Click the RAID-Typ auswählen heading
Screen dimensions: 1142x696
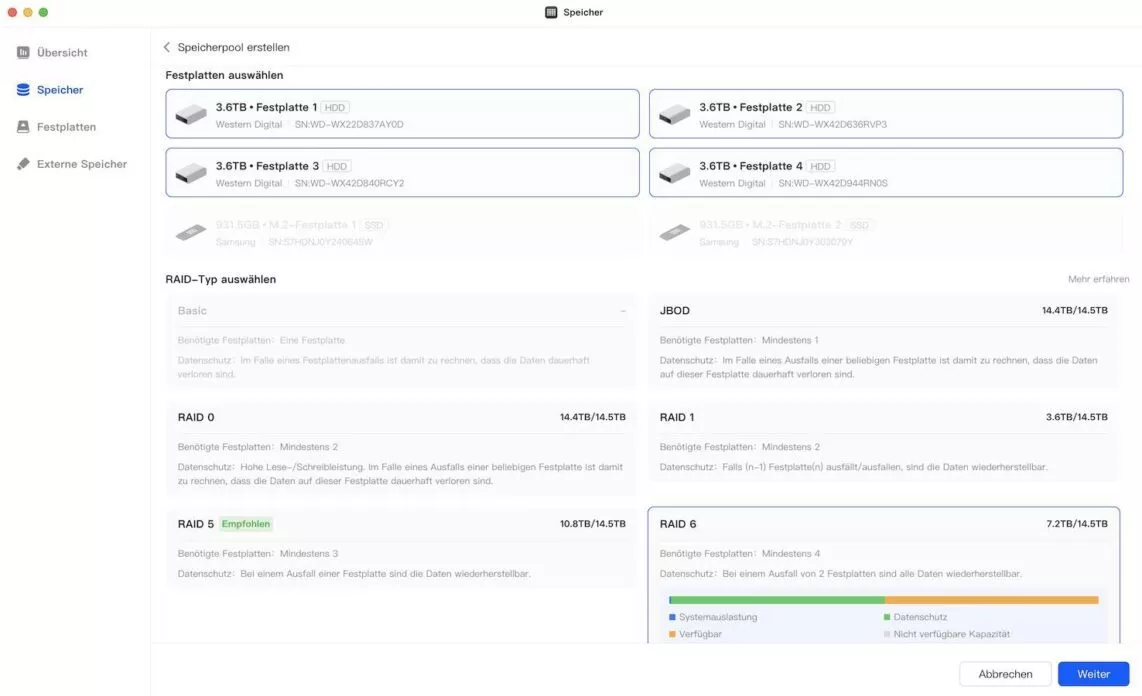(x=221, y=279)
